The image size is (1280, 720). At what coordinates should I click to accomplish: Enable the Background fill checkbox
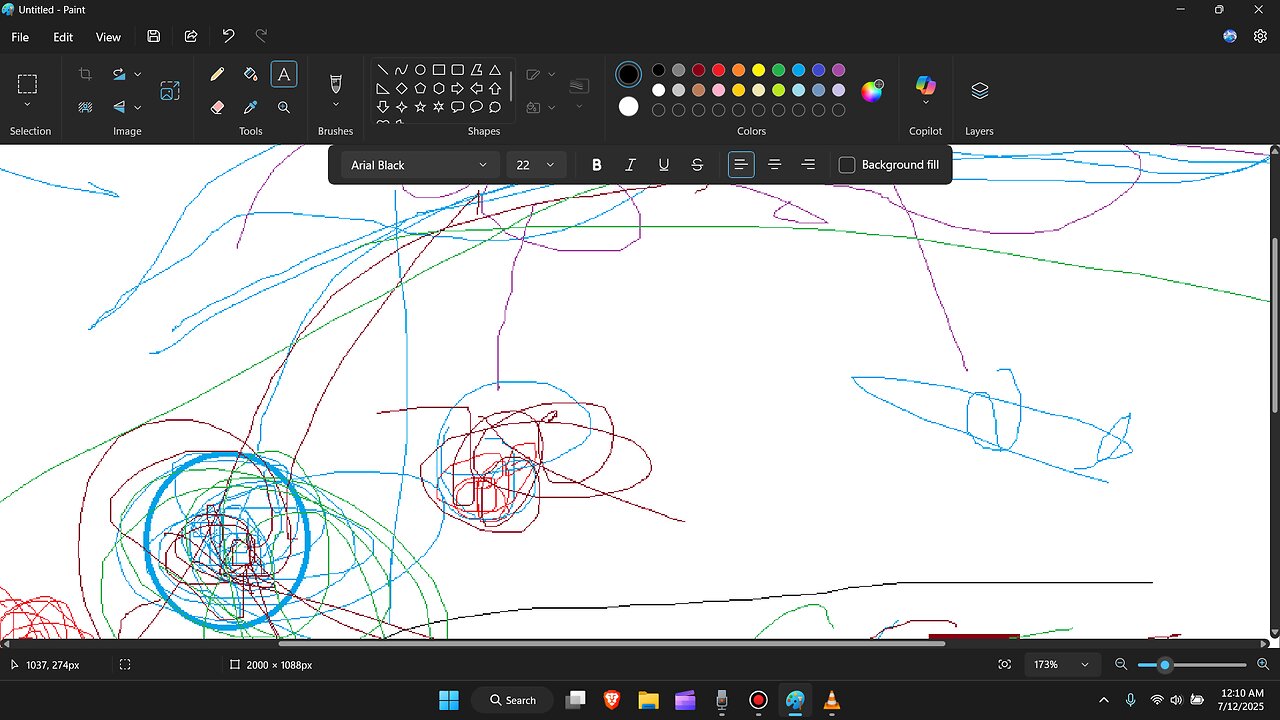point(847,165)
